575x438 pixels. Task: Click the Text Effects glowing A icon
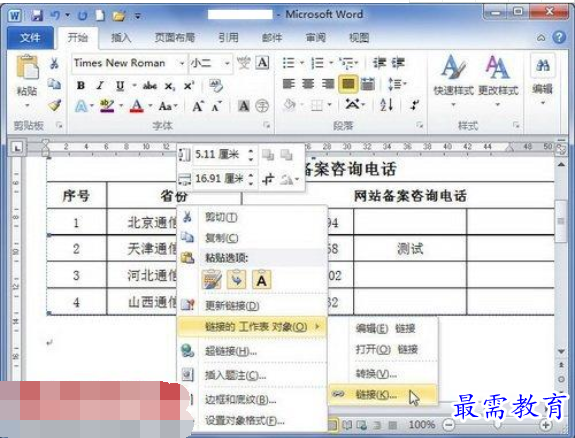[81, 106]
